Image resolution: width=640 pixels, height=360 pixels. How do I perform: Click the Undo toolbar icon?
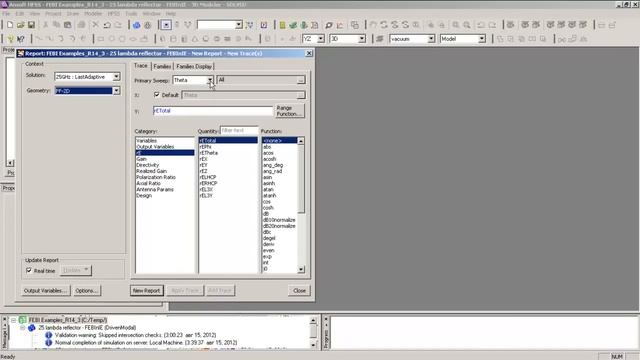(x=107, y=25)
